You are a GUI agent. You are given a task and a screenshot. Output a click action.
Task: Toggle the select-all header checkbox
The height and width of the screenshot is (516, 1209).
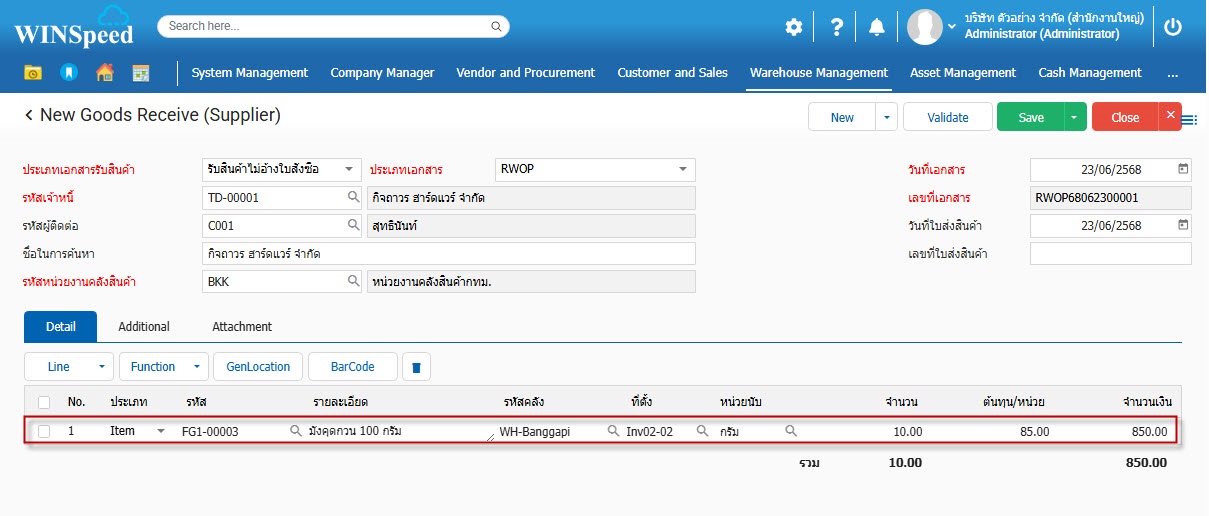[x=44, y=402]
